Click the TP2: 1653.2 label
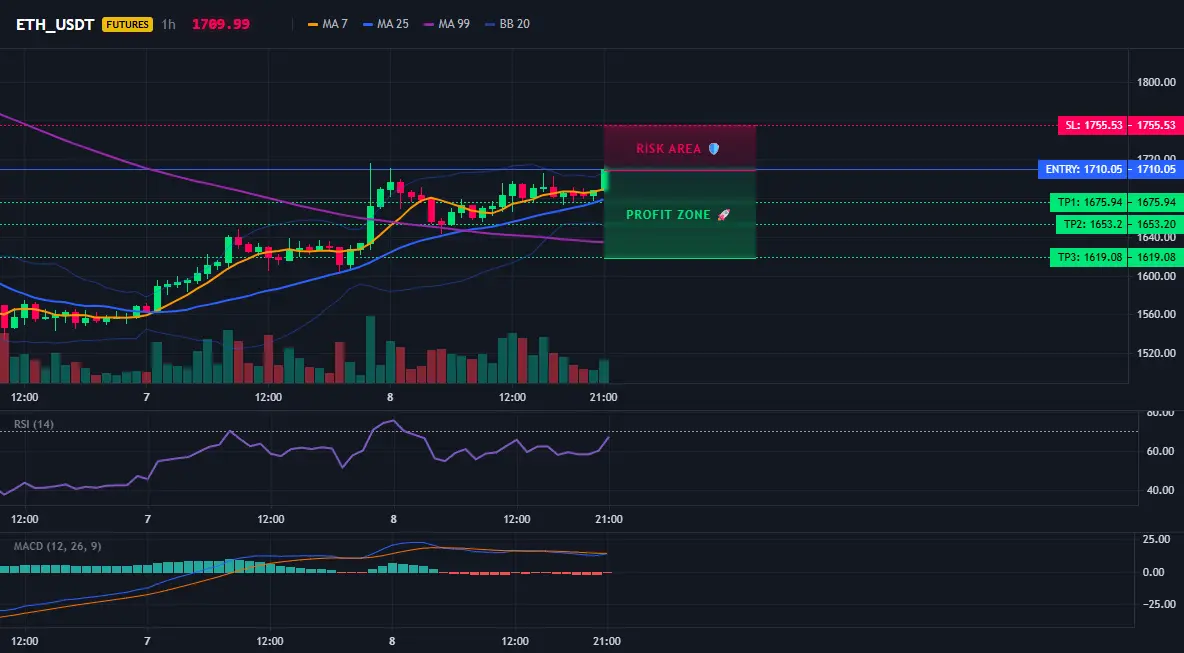 point(1092,224)
